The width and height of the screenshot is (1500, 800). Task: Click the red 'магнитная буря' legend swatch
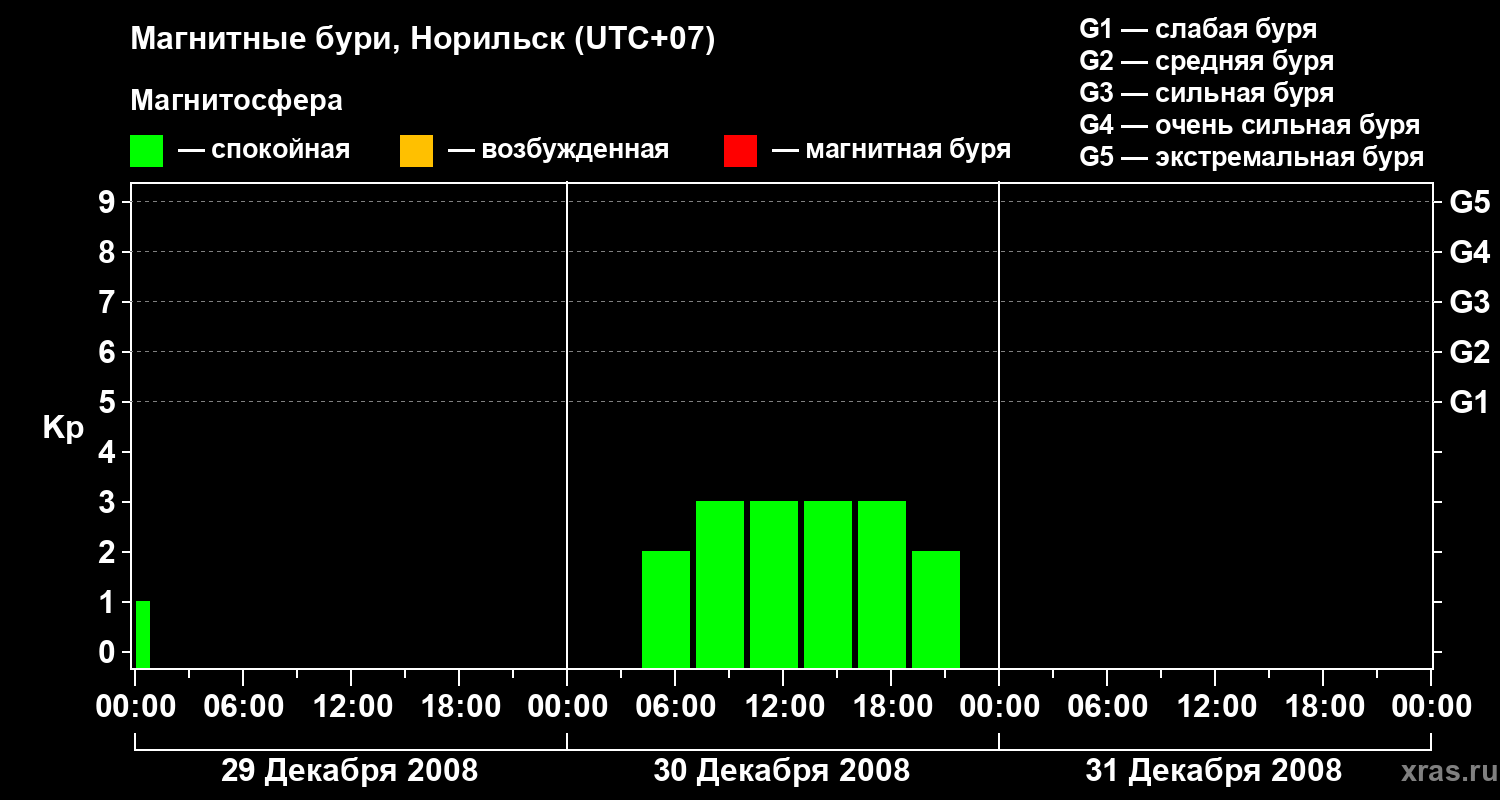click(x=740, y=151)
